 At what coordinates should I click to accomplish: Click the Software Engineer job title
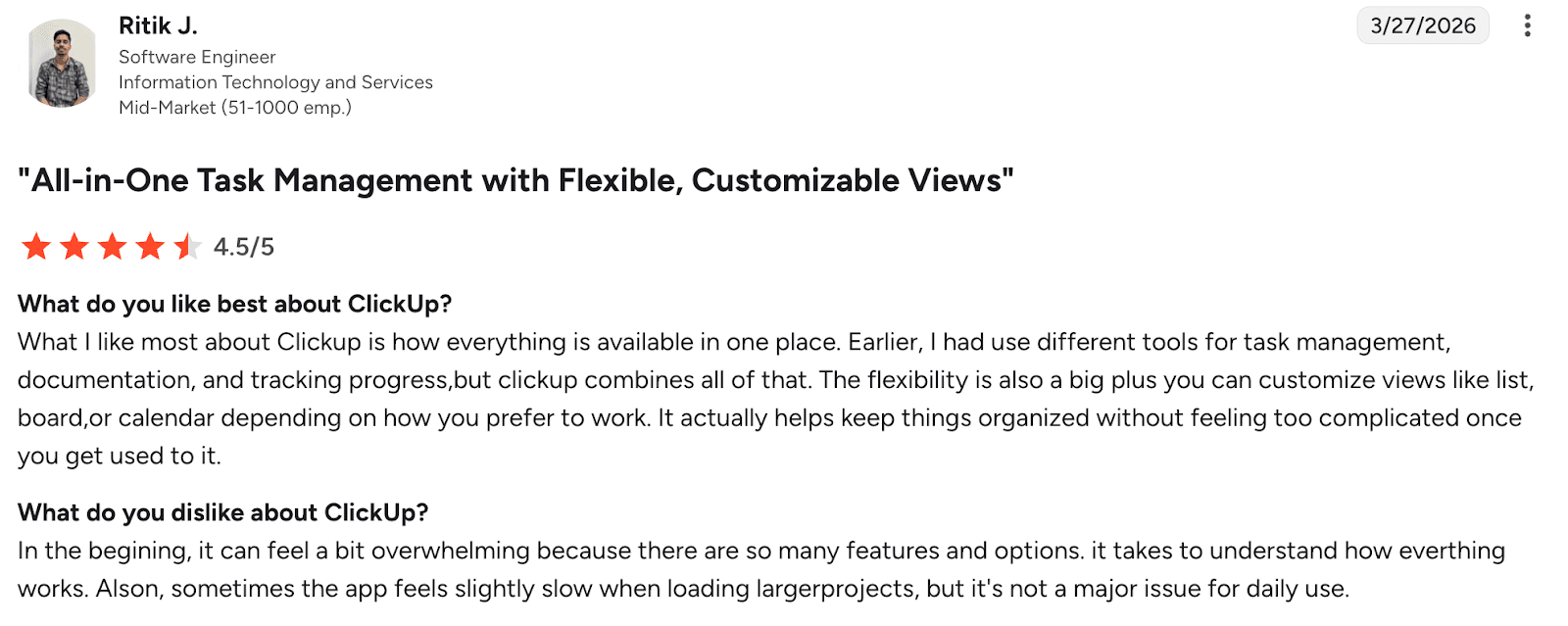coord(197,57)
